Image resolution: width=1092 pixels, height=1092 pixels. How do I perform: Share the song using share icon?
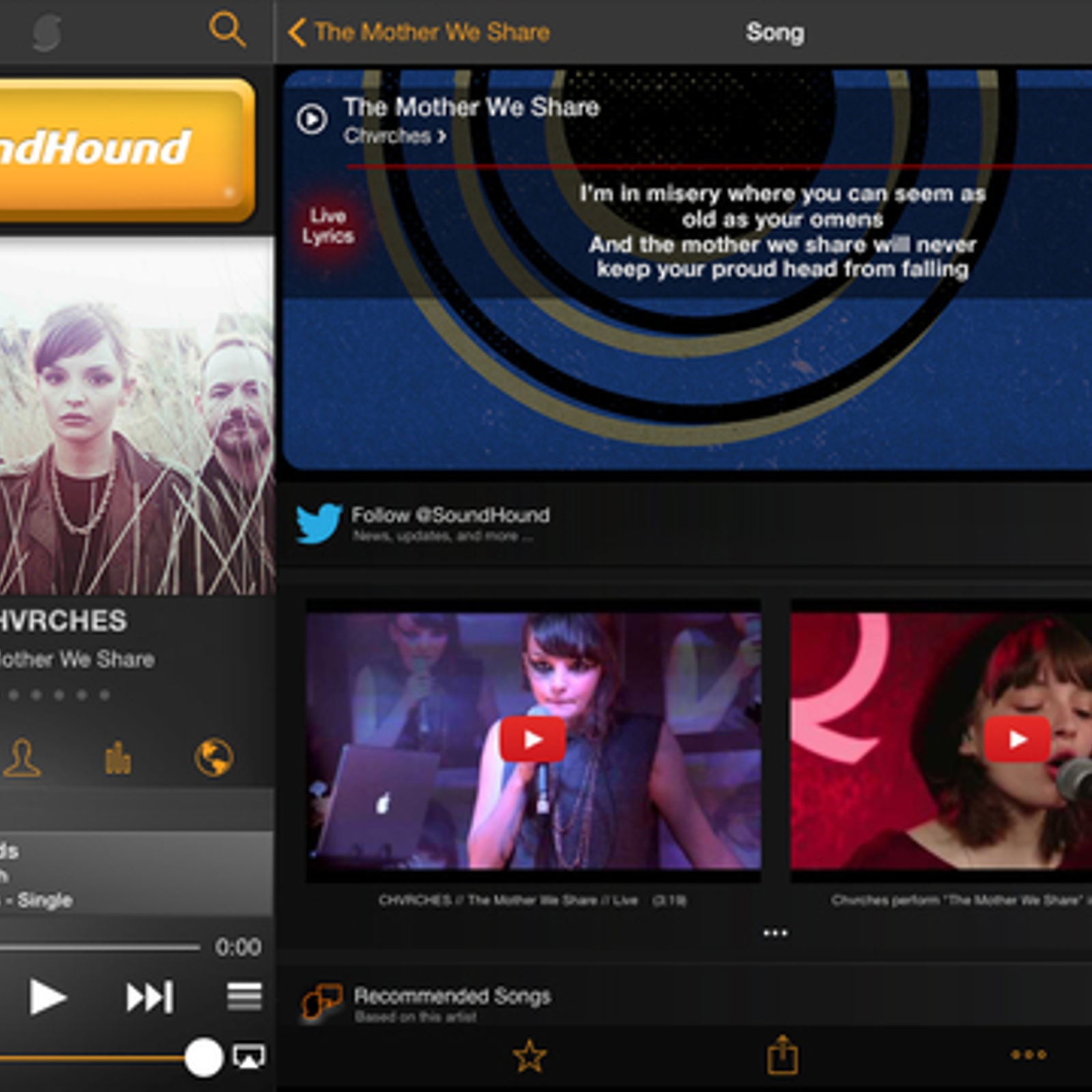pyautogui.click(x=782, y=1055)
